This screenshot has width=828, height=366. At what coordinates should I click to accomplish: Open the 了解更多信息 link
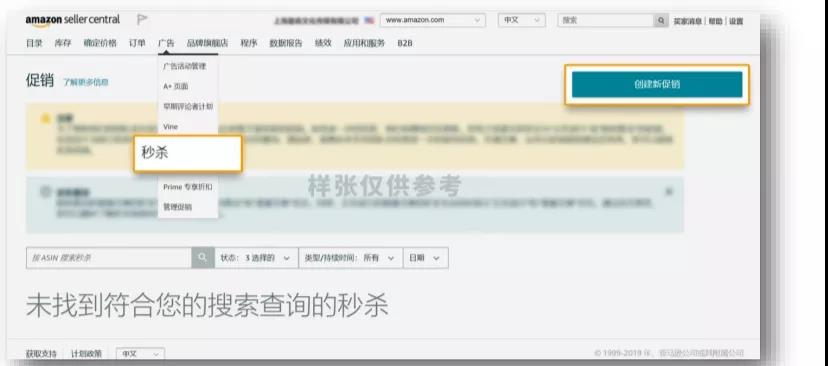[x=86, y=82]
